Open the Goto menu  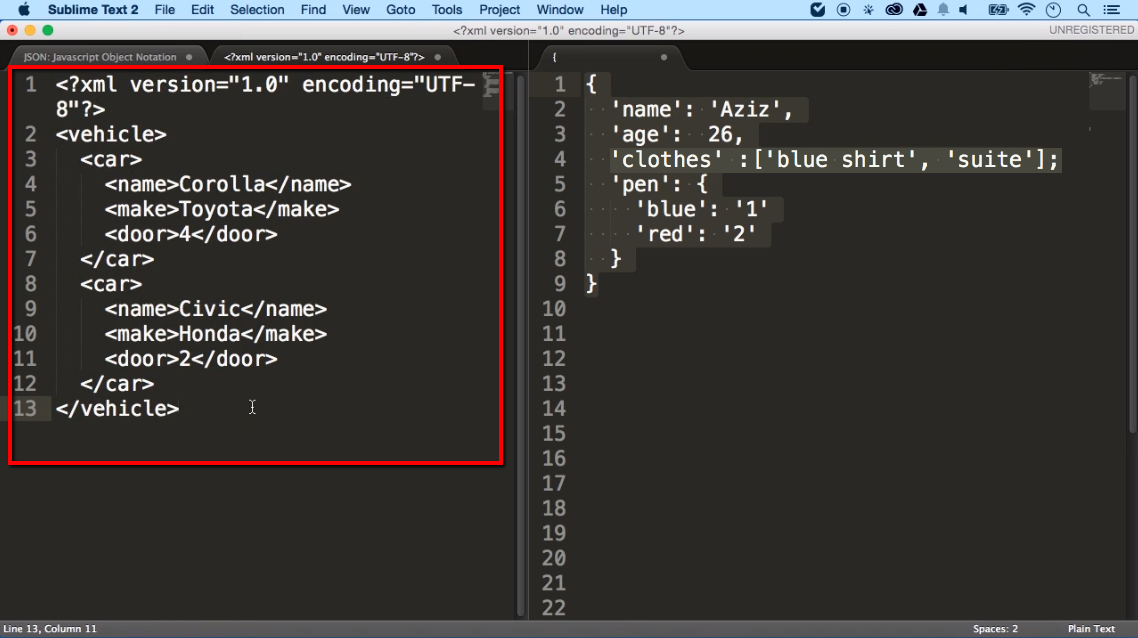[x=400, y=9]
